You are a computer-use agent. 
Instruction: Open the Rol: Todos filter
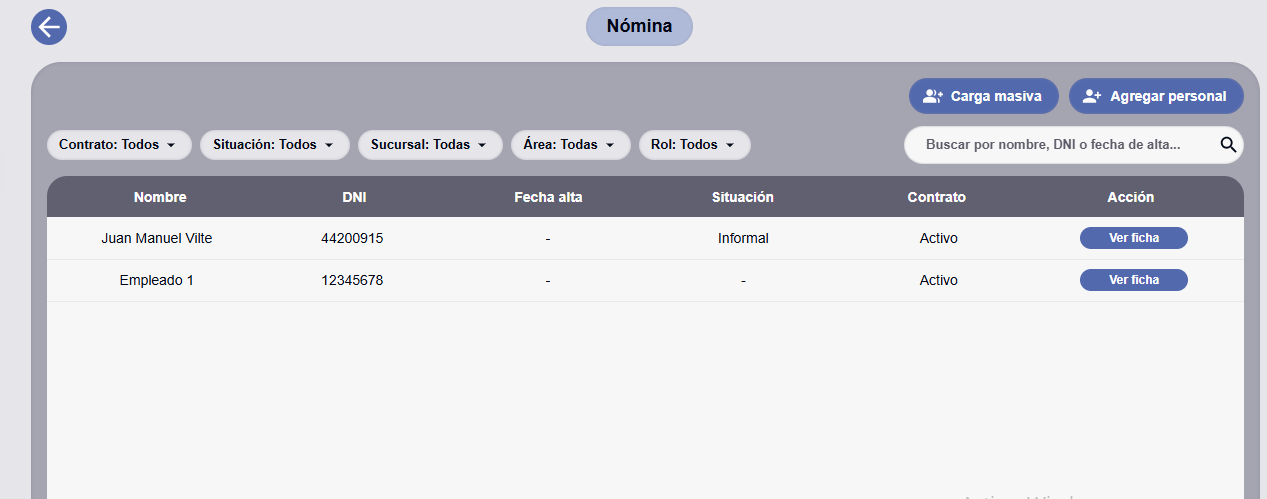(695, 145)
